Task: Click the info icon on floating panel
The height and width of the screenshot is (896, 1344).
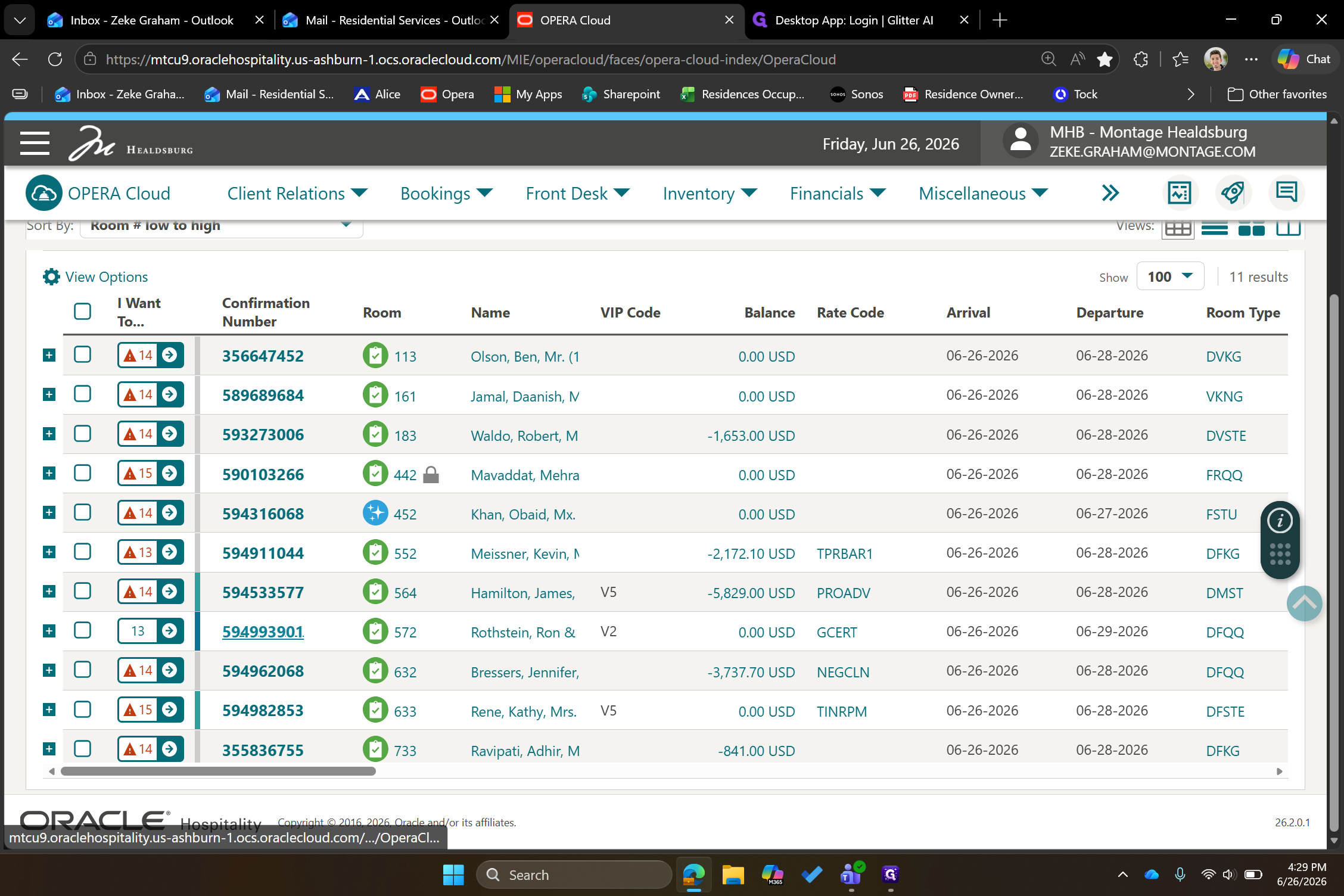Action: (x=1280, y=521)
